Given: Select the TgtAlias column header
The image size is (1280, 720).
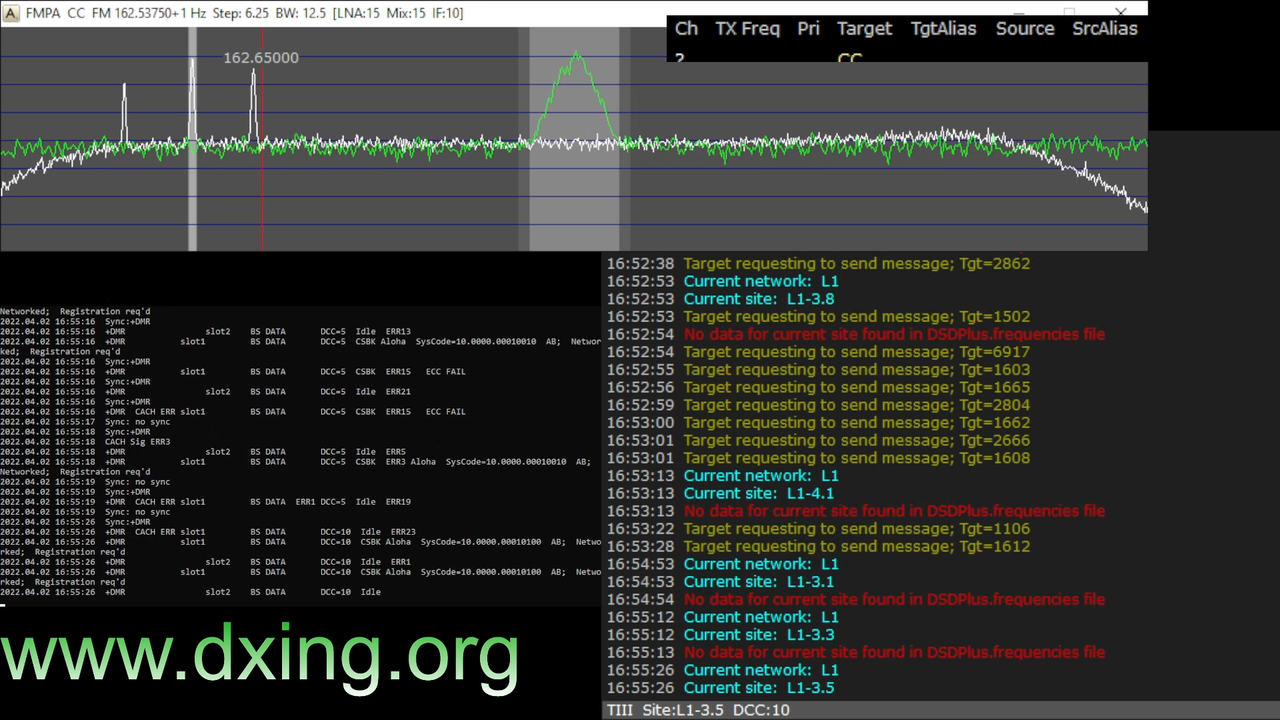Looking at the screenshot, I should 943,28.
